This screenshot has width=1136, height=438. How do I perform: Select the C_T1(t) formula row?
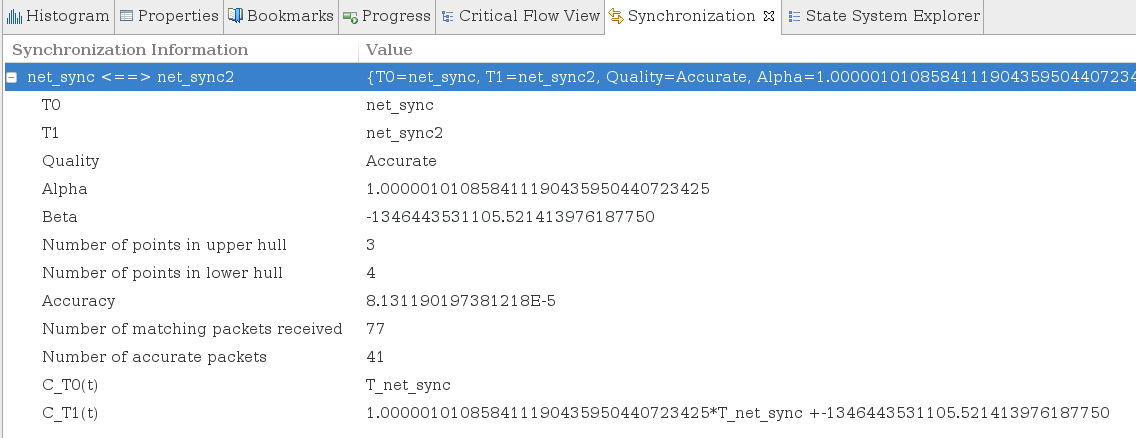70,413
